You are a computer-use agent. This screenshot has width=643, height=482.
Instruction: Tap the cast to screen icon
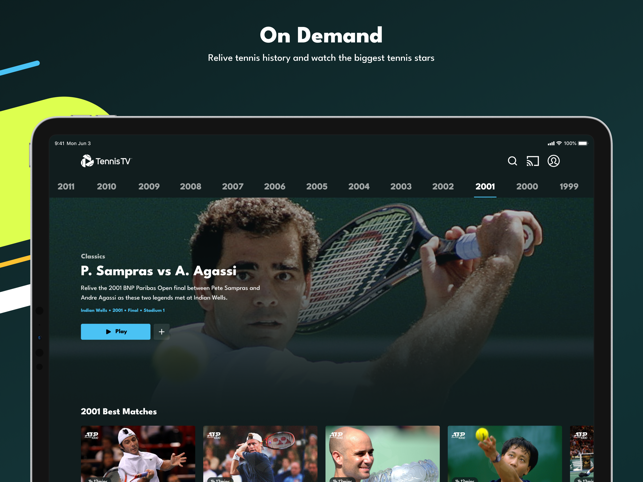533,161
